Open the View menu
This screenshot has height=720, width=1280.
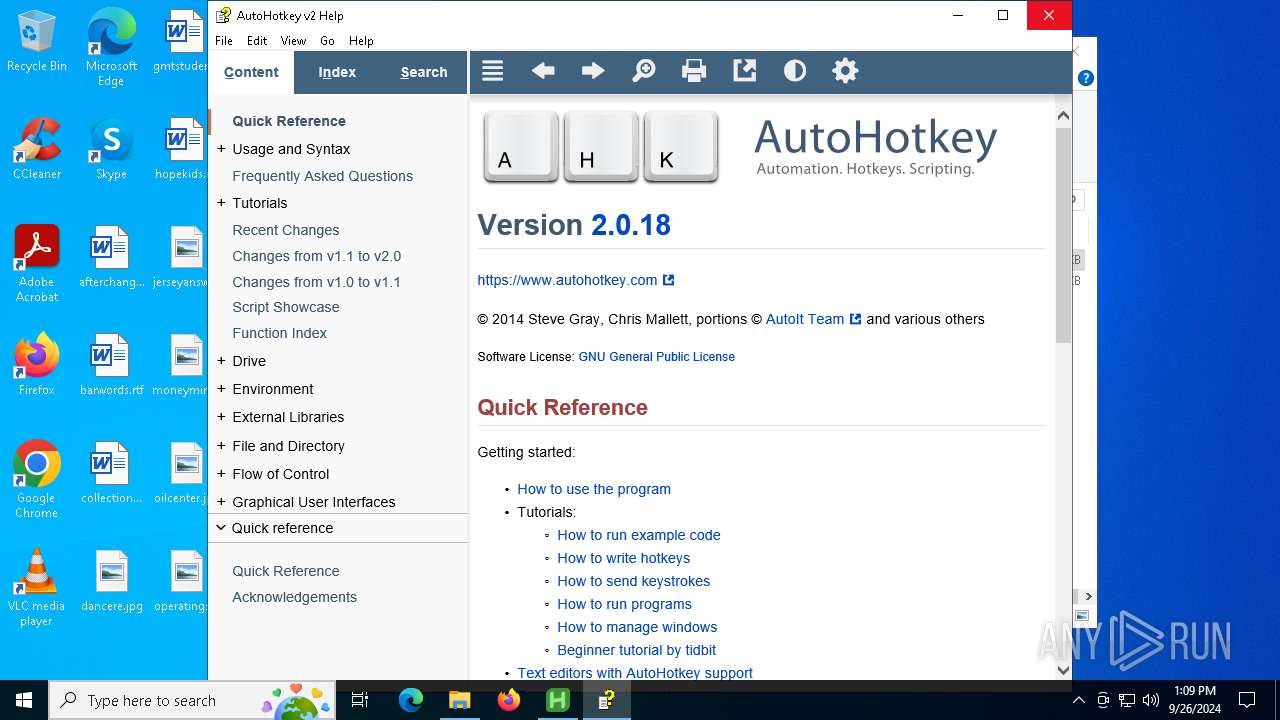[293, 41]
